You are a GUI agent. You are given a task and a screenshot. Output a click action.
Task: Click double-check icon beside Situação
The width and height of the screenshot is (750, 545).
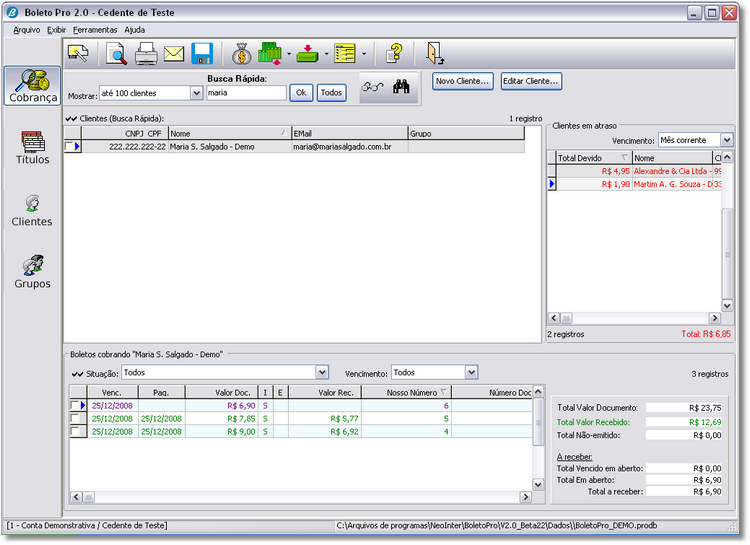[x=77, y=374]
